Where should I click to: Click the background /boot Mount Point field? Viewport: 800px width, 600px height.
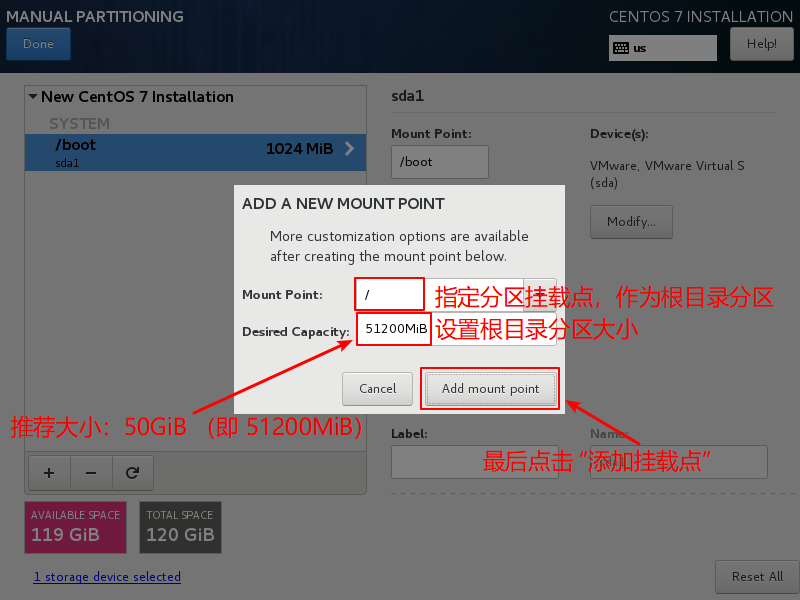click(x=440, y=162)
